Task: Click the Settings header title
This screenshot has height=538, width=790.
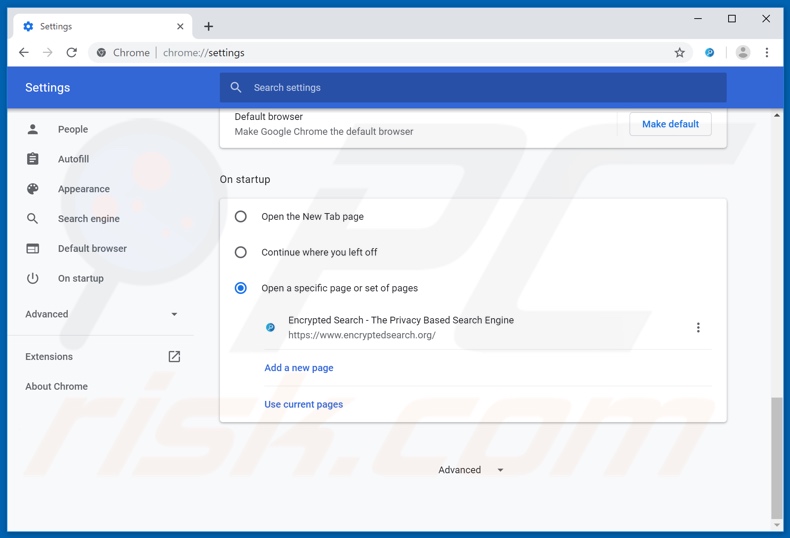Action: [x=48, y=87]
